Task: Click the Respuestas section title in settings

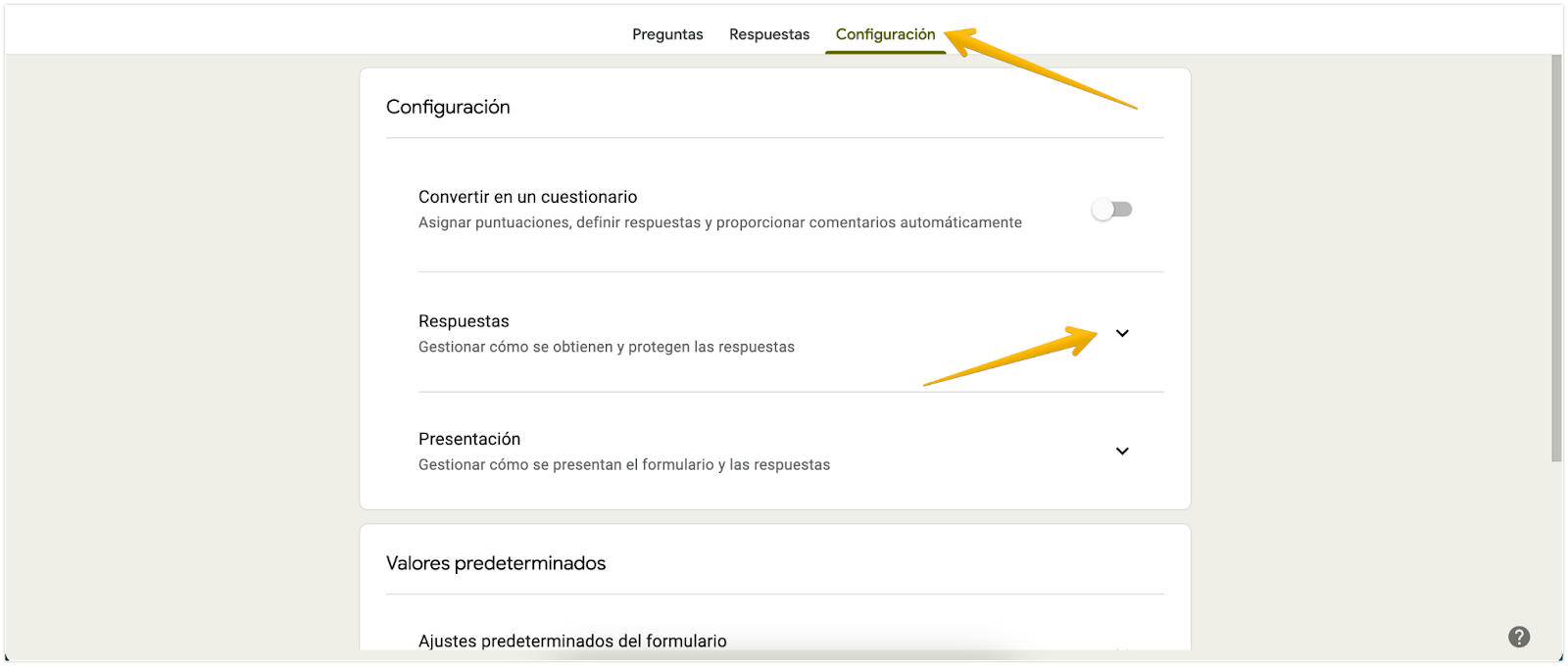Action: 464,321
